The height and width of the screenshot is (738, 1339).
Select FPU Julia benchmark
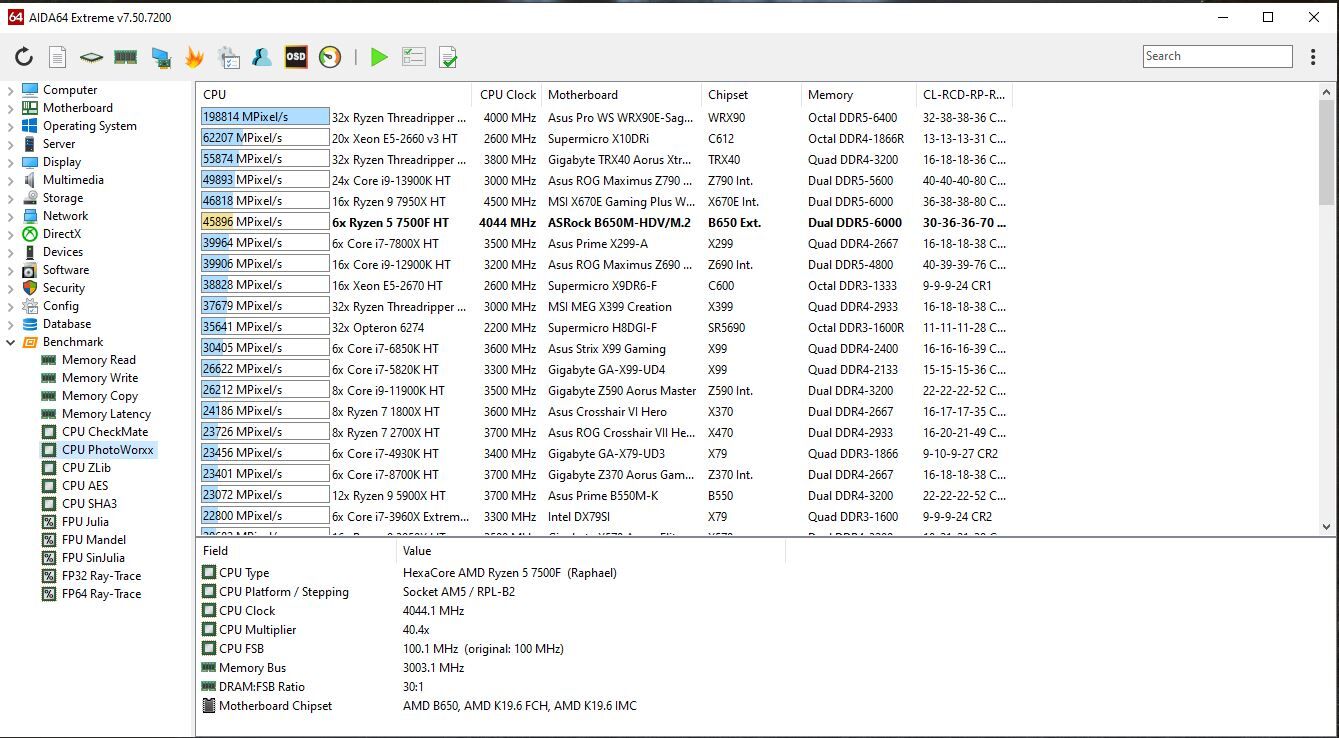click(85, 522)
